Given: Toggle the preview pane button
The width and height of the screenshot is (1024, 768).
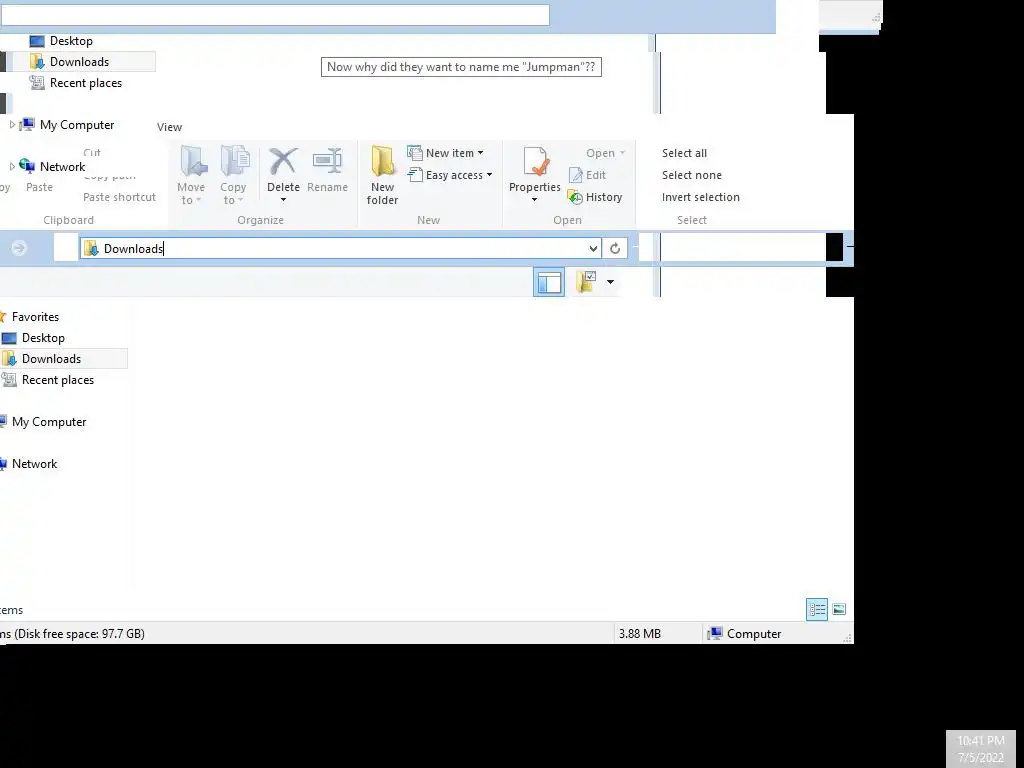Looking at the screenshot, I should click(549, 282).
